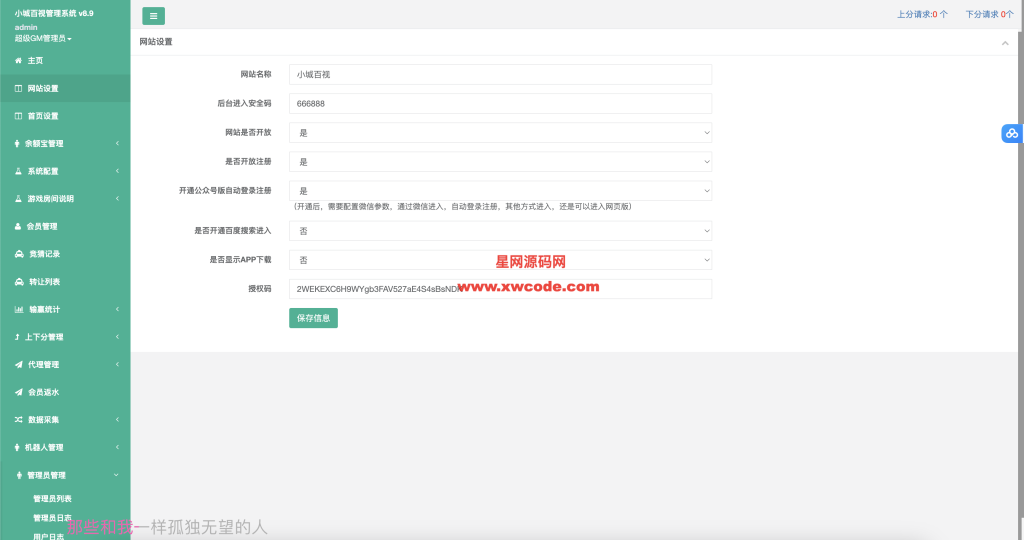This screenshot has width=1024, height=540.
Task: Open the 网站是否开放 dropdown
Action: 500,132
